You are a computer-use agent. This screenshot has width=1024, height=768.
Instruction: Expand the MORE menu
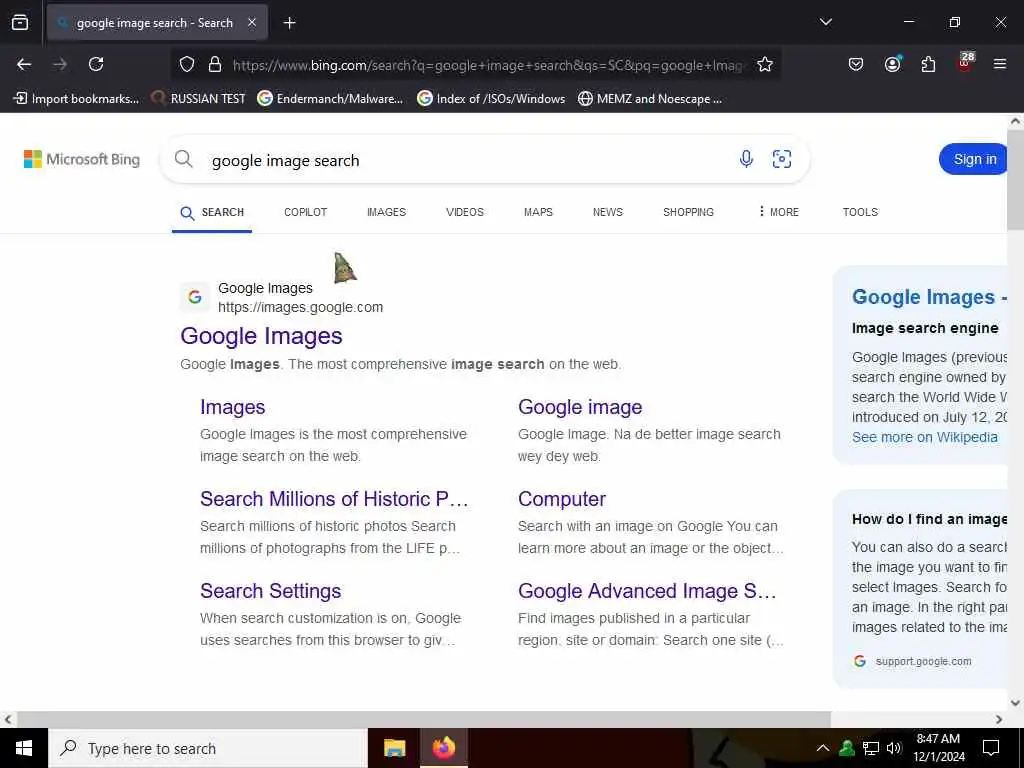pos(778,212)
